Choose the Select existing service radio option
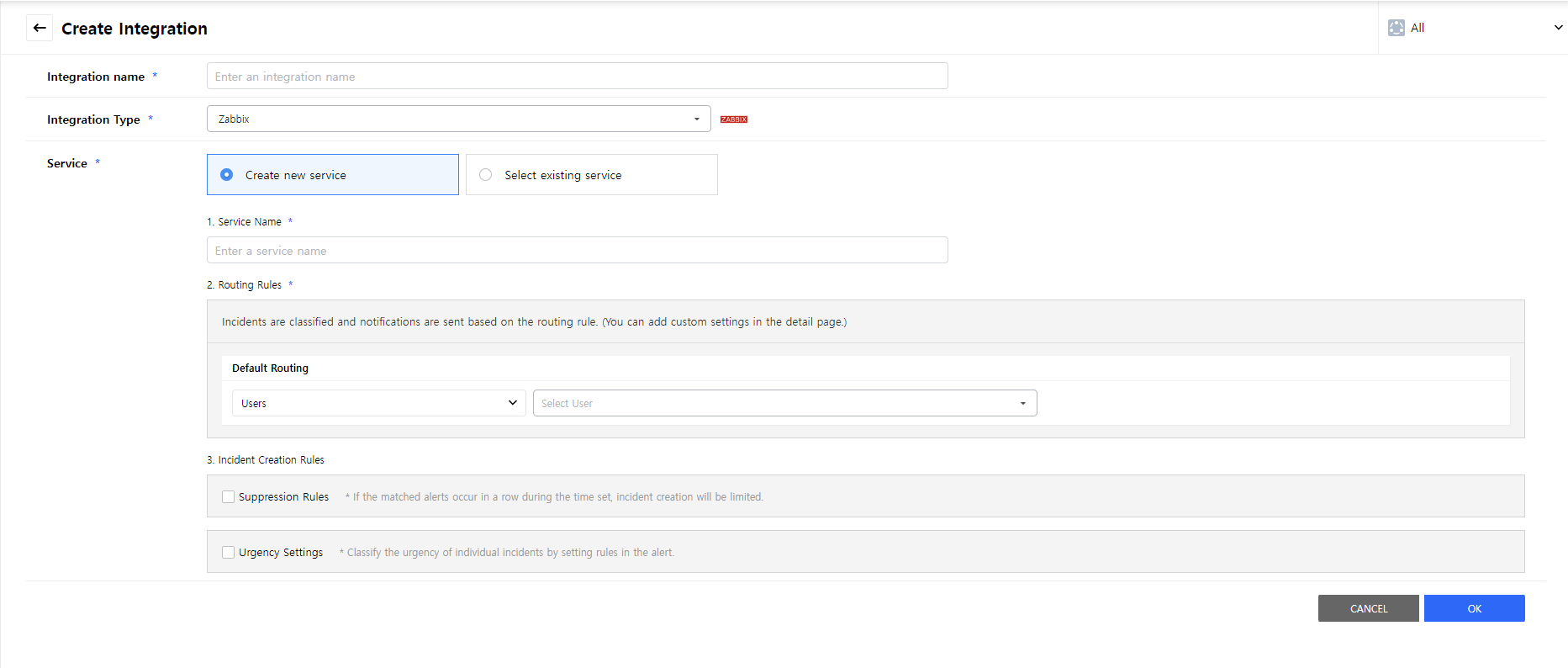The width and height of the screenshot is (1568, 668). [486, 175]
